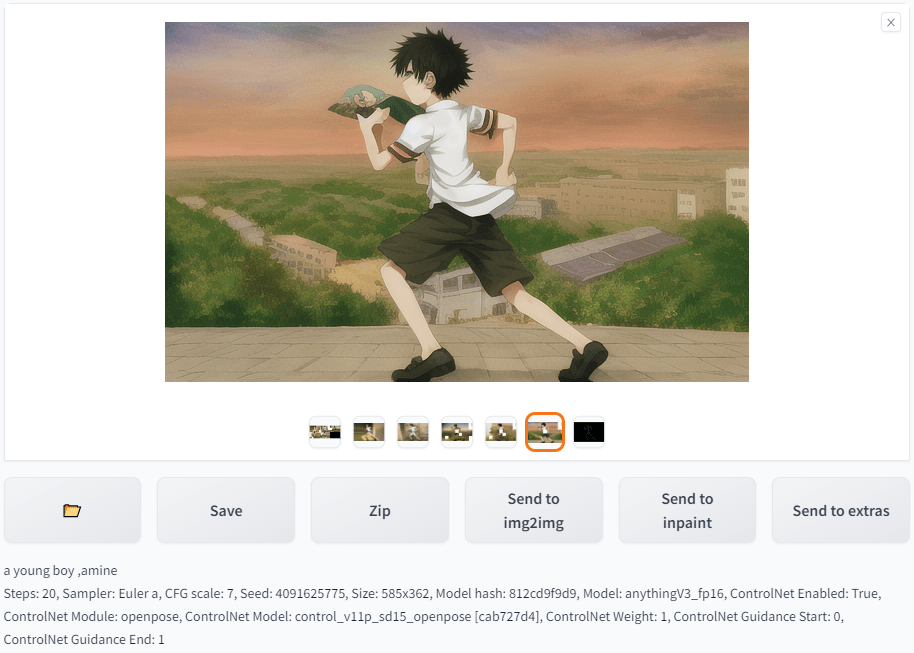Select the third gallery thumbnail
Image resolution: width=914 pixels, height=653 pixels.
413,432
